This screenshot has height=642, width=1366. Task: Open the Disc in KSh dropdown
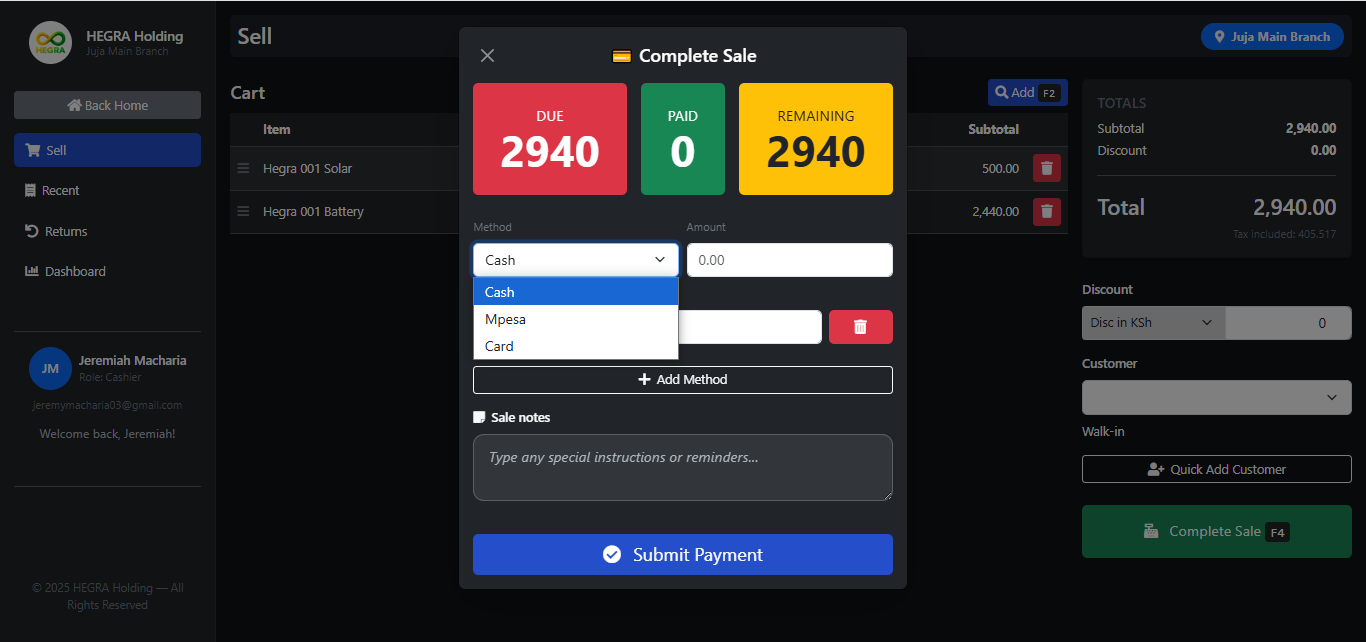pyautogui.click(x=1153, y=323)
